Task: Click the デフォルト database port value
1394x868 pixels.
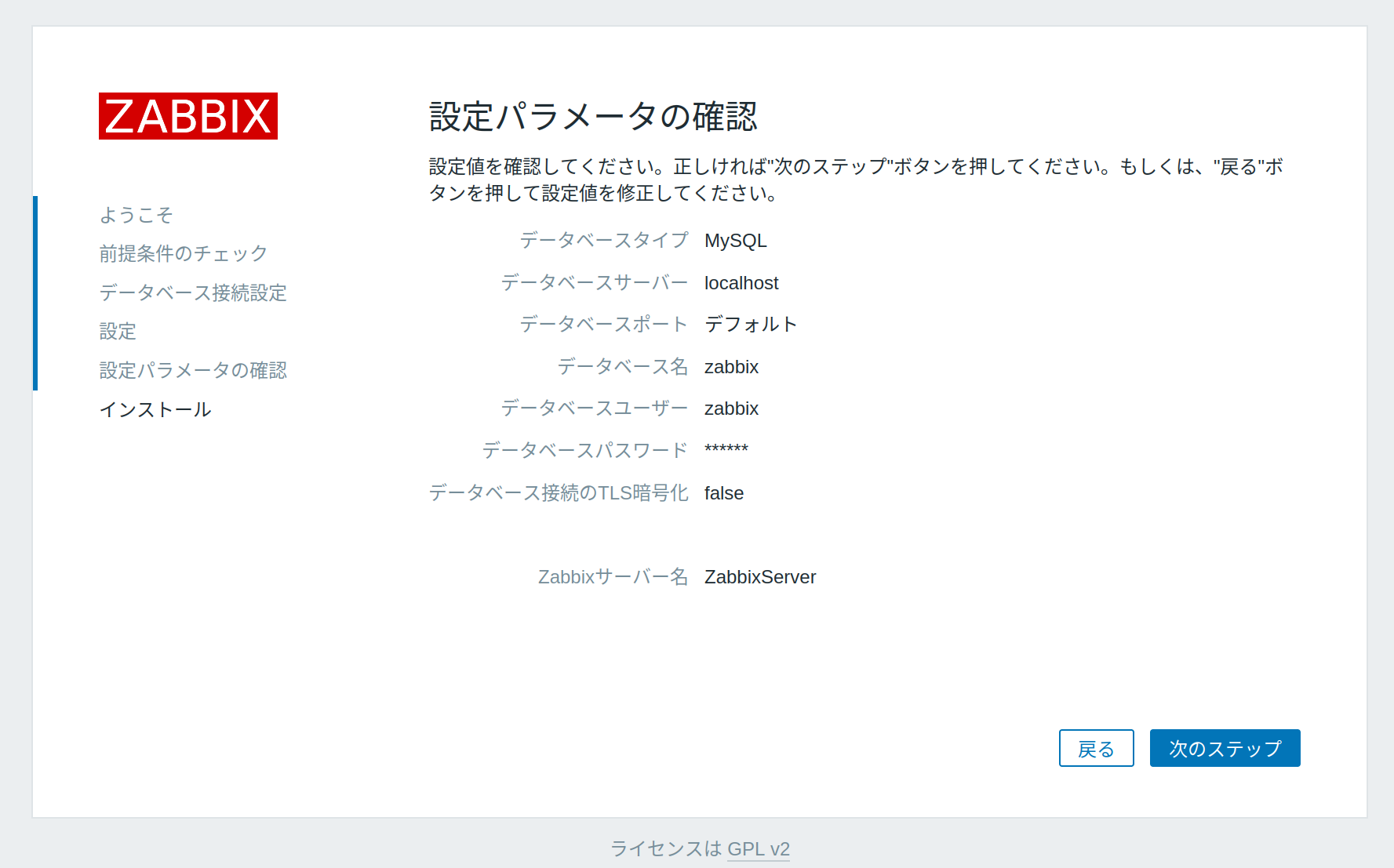Action: pos(751,325)
